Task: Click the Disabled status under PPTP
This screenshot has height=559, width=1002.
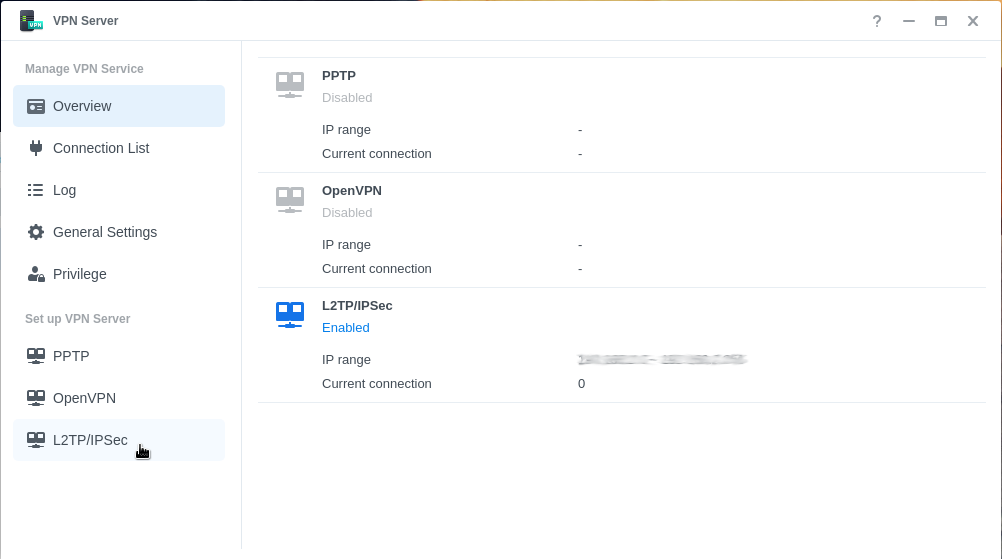Action: tap(347, 98)
